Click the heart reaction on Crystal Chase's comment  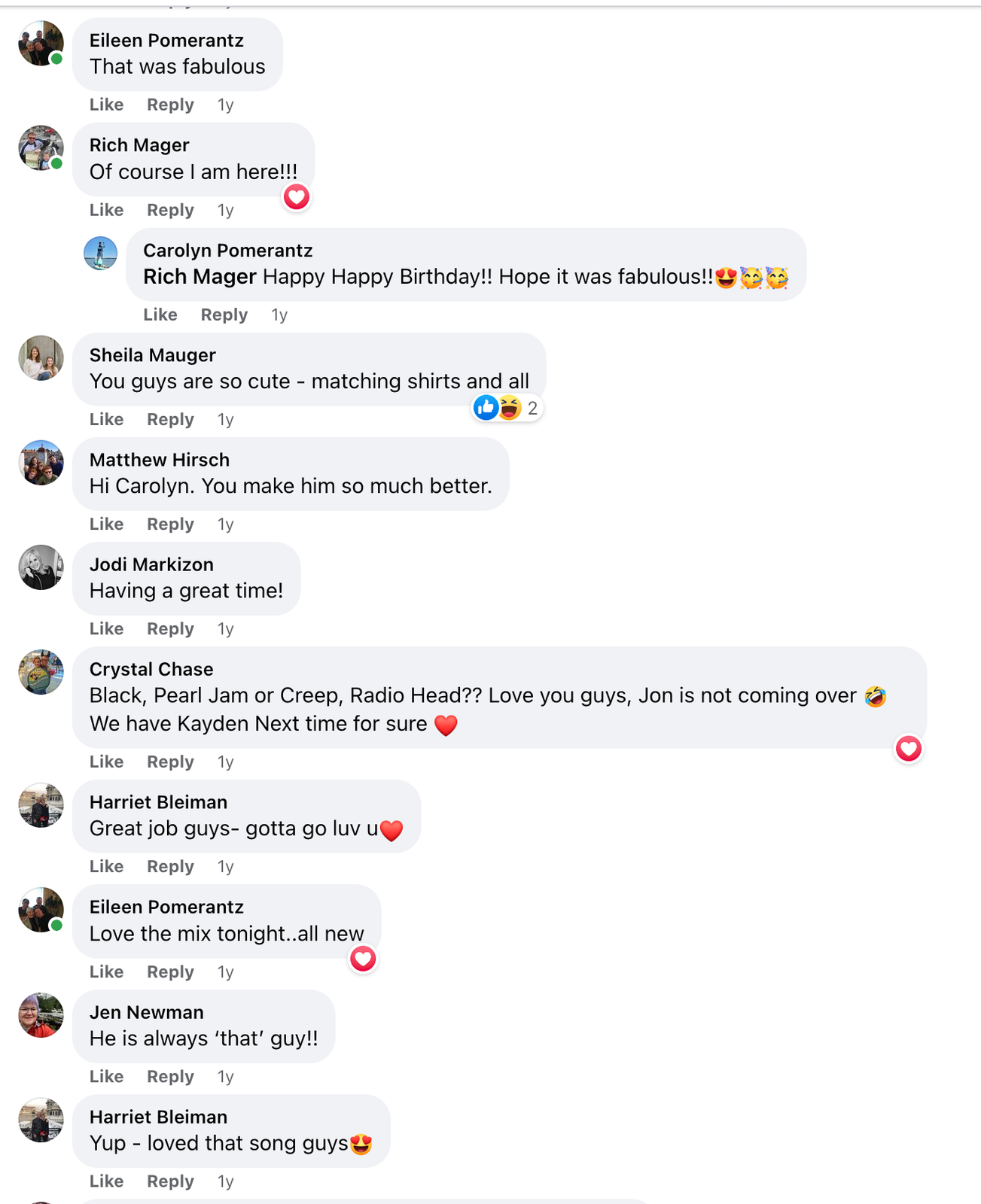coord(909,749)
